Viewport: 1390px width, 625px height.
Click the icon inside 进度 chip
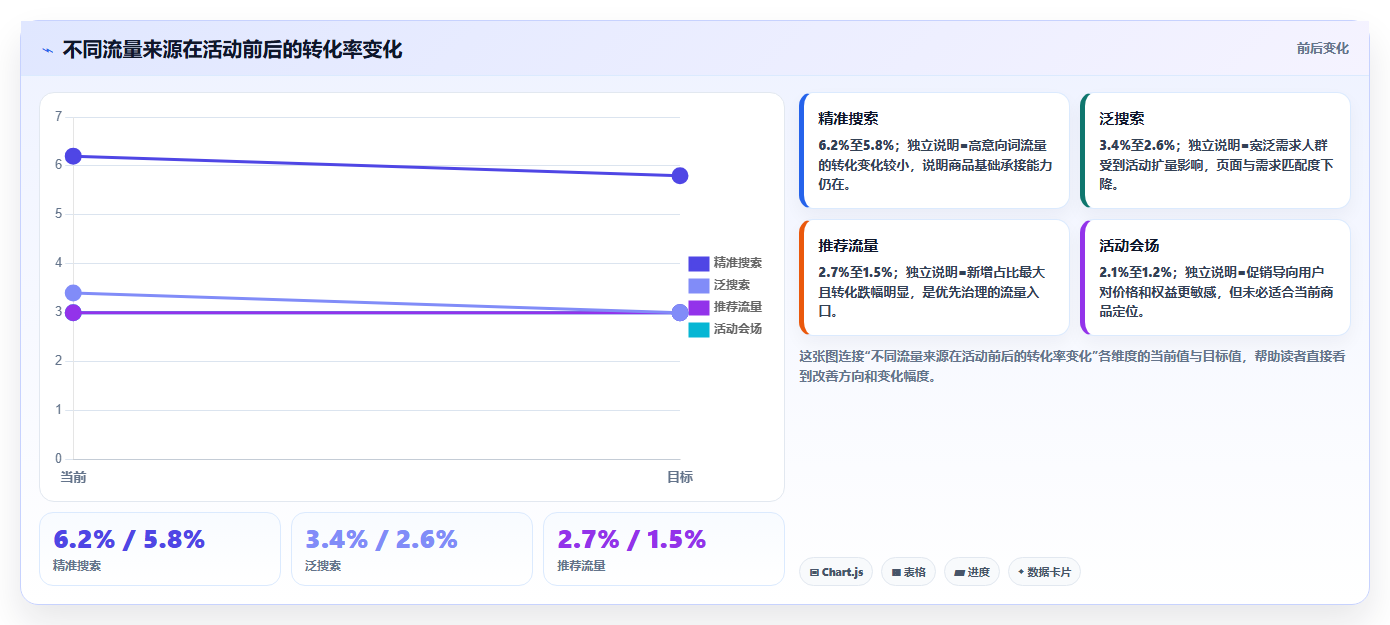pyautogui.click(x=959, y=573)
